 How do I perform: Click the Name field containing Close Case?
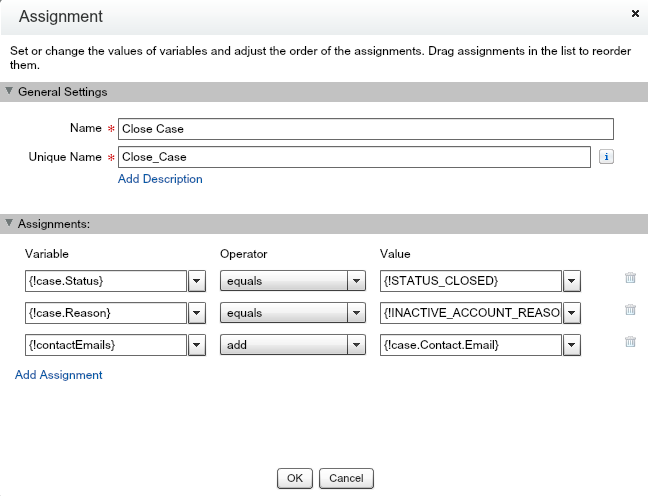pos(364,129)
